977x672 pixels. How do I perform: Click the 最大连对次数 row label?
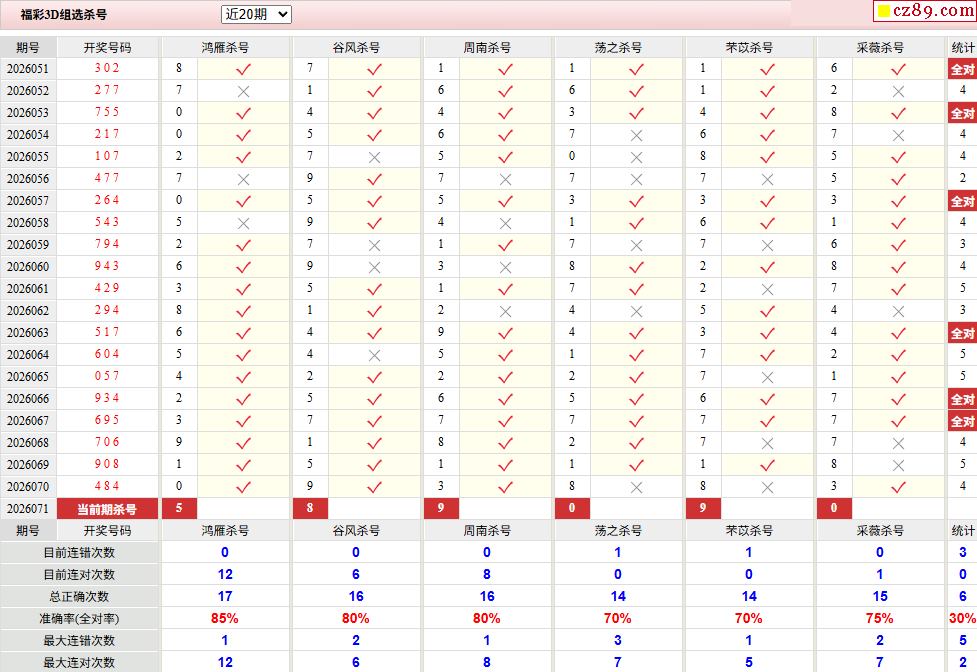[79, 662]
